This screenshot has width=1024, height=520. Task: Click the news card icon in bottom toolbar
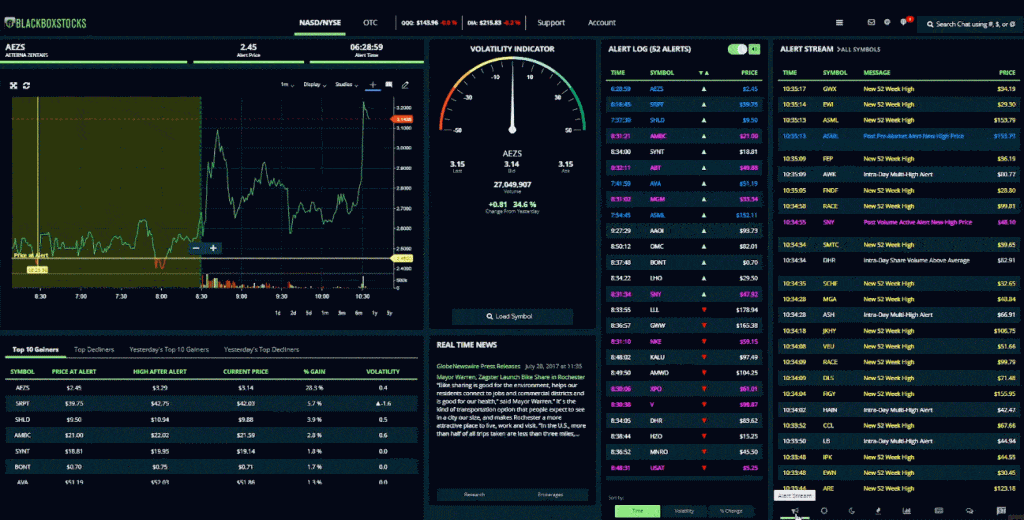938,511
